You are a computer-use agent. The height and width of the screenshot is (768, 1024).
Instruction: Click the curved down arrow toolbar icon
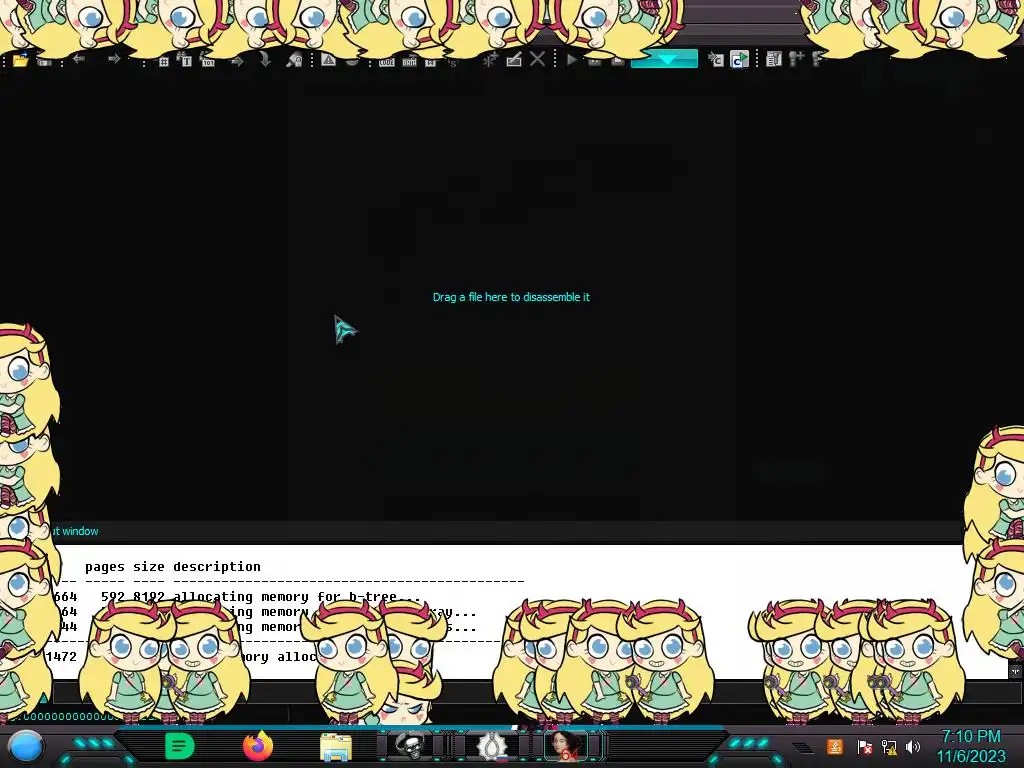point(264,60)
